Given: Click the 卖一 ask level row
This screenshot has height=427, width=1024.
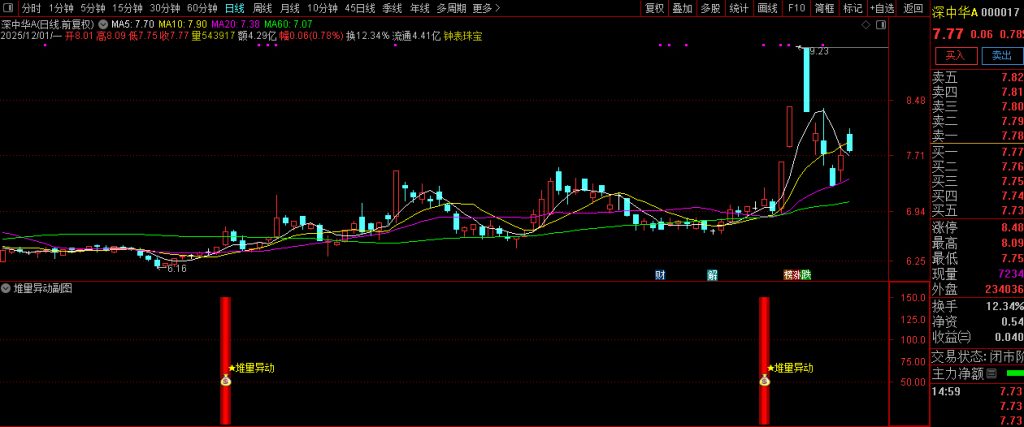Looking at the screenshot, I should [x=977, y=135].
